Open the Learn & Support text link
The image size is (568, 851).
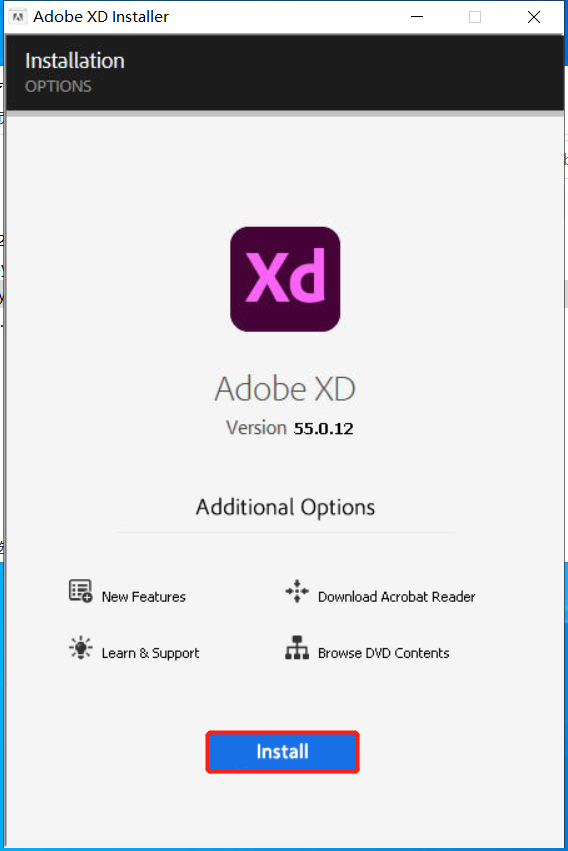(150, 653)
